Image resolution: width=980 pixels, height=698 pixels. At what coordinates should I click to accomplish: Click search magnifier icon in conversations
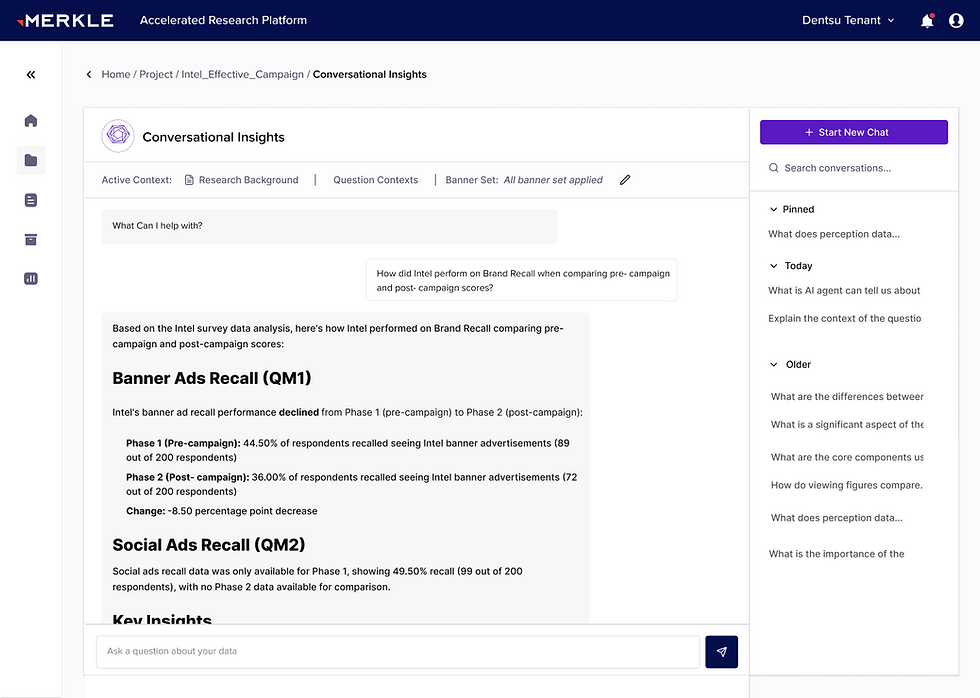774,168
